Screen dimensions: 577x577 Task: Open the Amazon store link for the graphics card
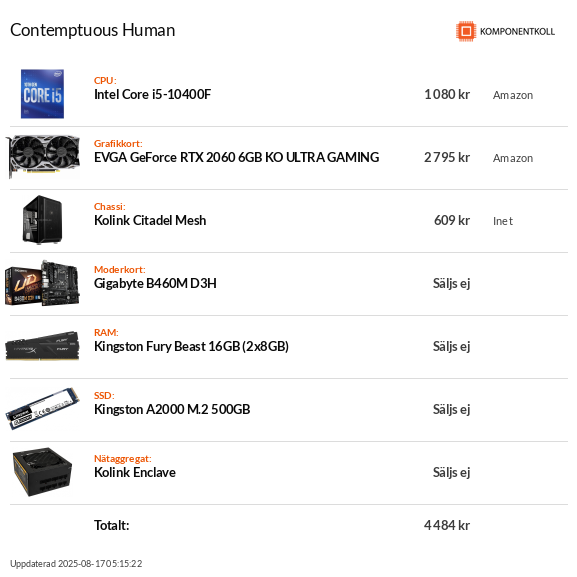point(513,158)
